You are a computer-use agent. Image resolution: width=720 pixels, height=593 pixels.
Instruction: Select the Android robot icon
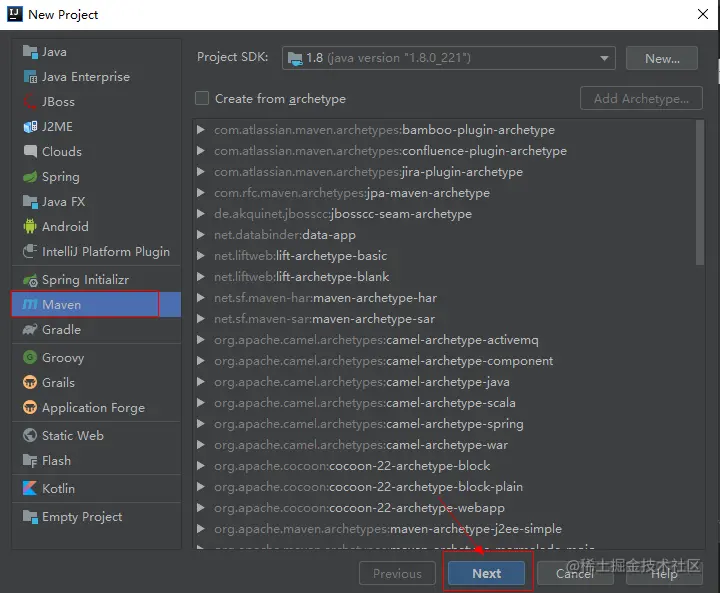[30, 226]
